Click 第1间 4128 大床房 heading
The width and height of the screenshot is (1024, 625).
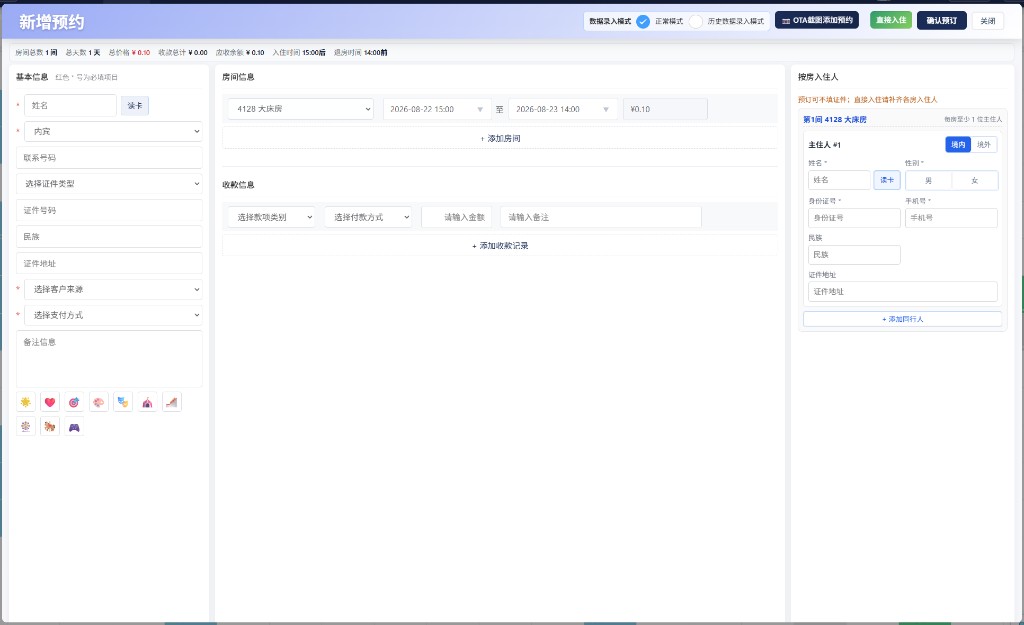point(835,120)
